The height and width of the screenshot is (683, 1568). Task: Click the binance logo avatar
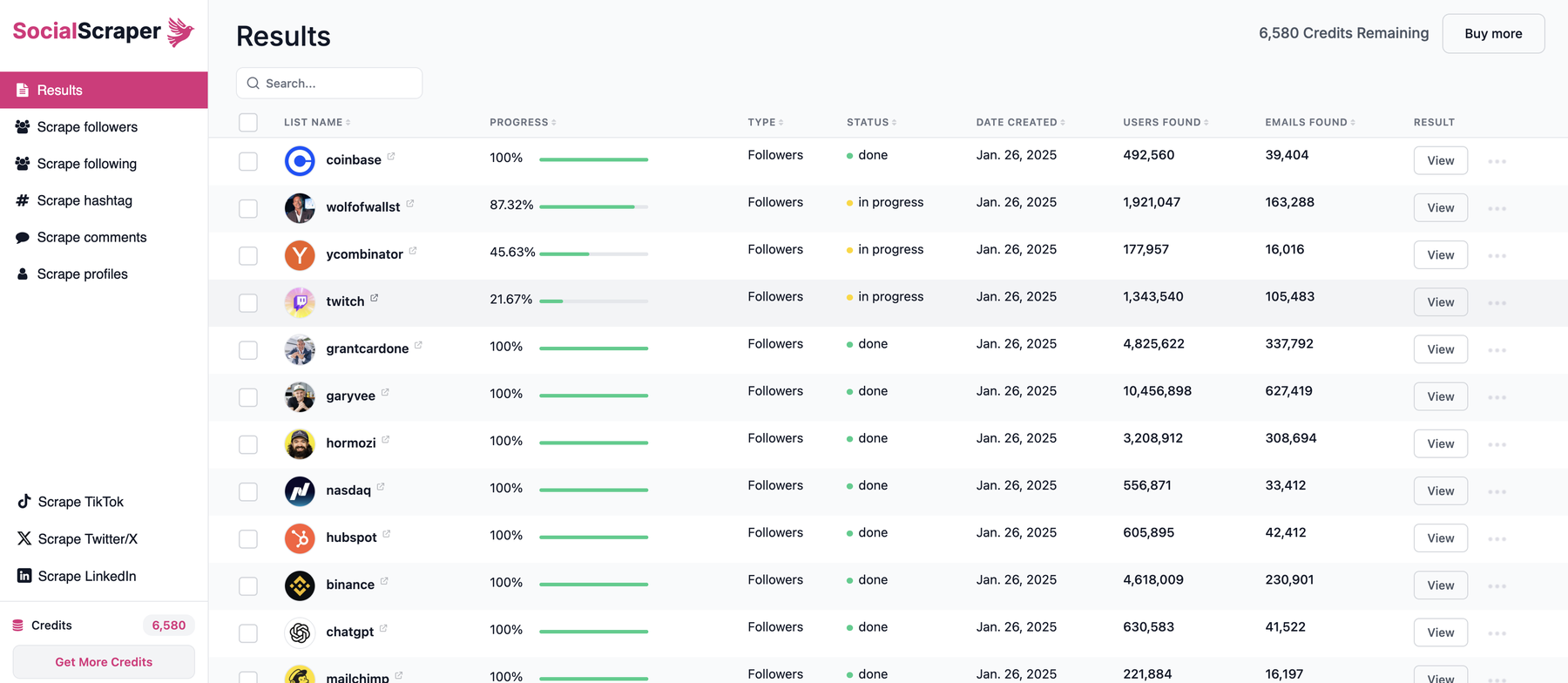pos(300,585)
